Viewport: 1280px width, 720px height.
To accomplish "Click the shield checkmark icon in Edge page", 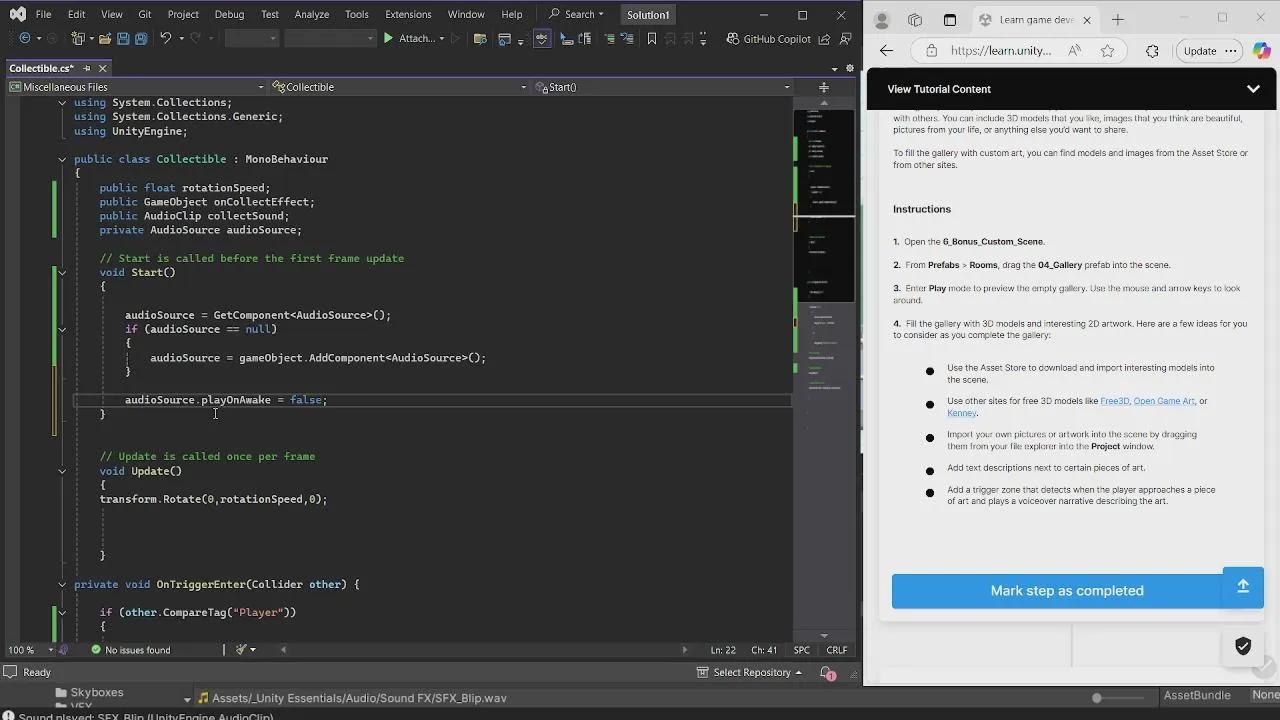I will point(1243,646).
